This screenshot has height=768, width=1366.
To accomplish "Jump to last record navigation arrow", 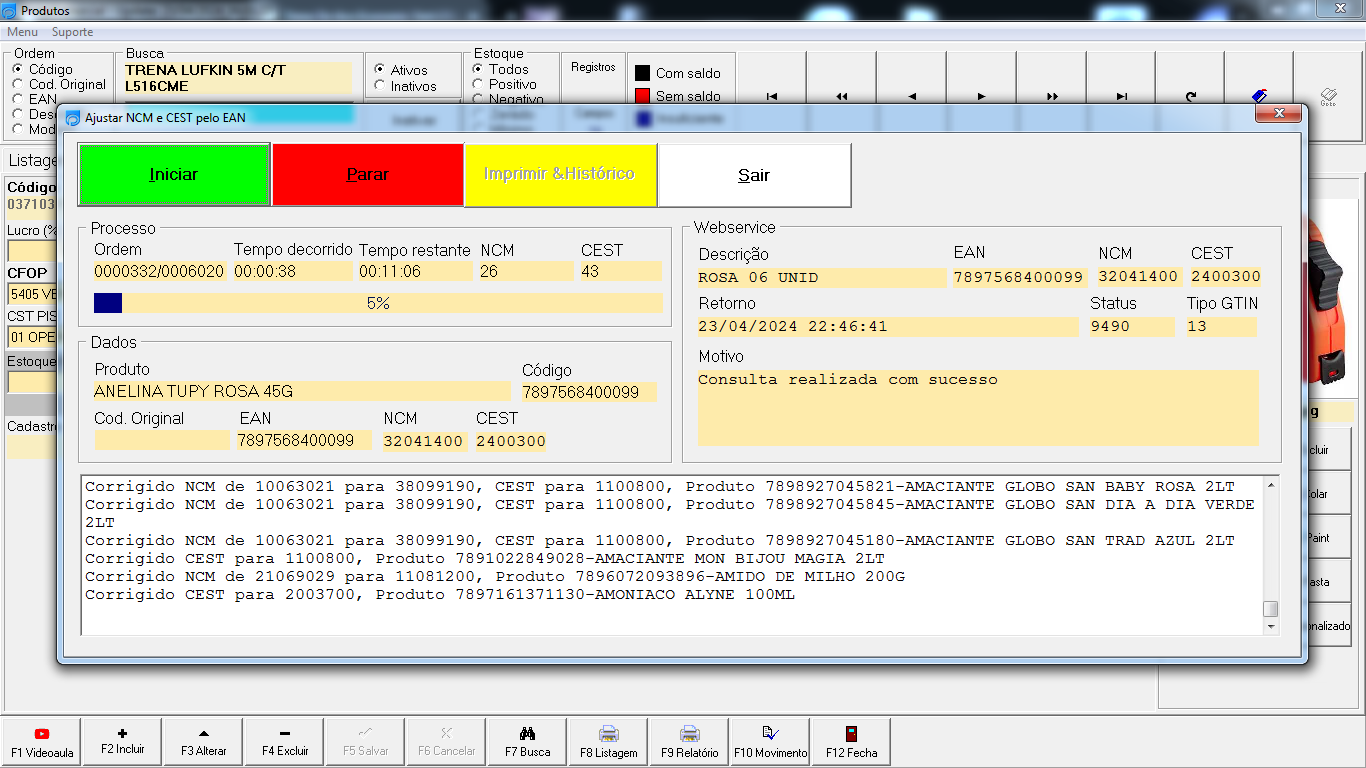I will click(1121, 97).
